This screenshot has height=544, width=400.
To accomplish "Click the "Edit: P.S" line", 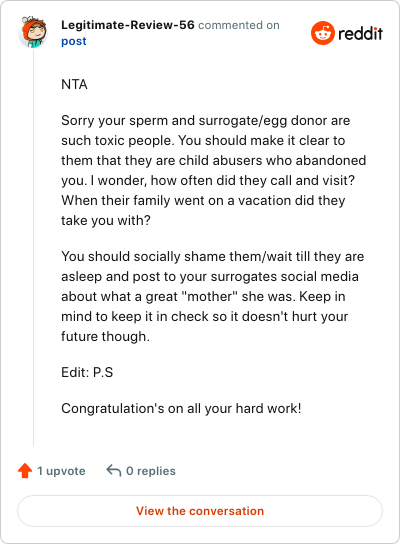I will tap(87, 372).
